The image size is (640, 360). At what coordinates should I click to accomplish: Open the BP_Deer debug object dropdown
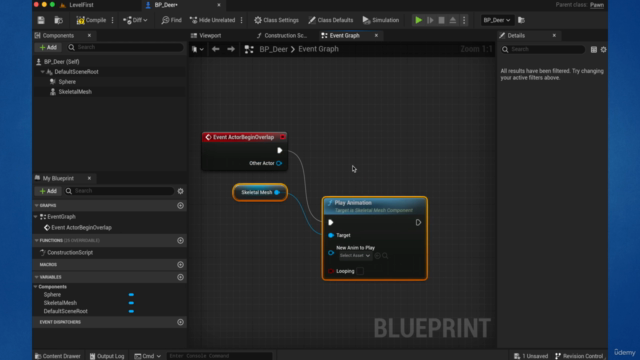[x=496, y=20]
